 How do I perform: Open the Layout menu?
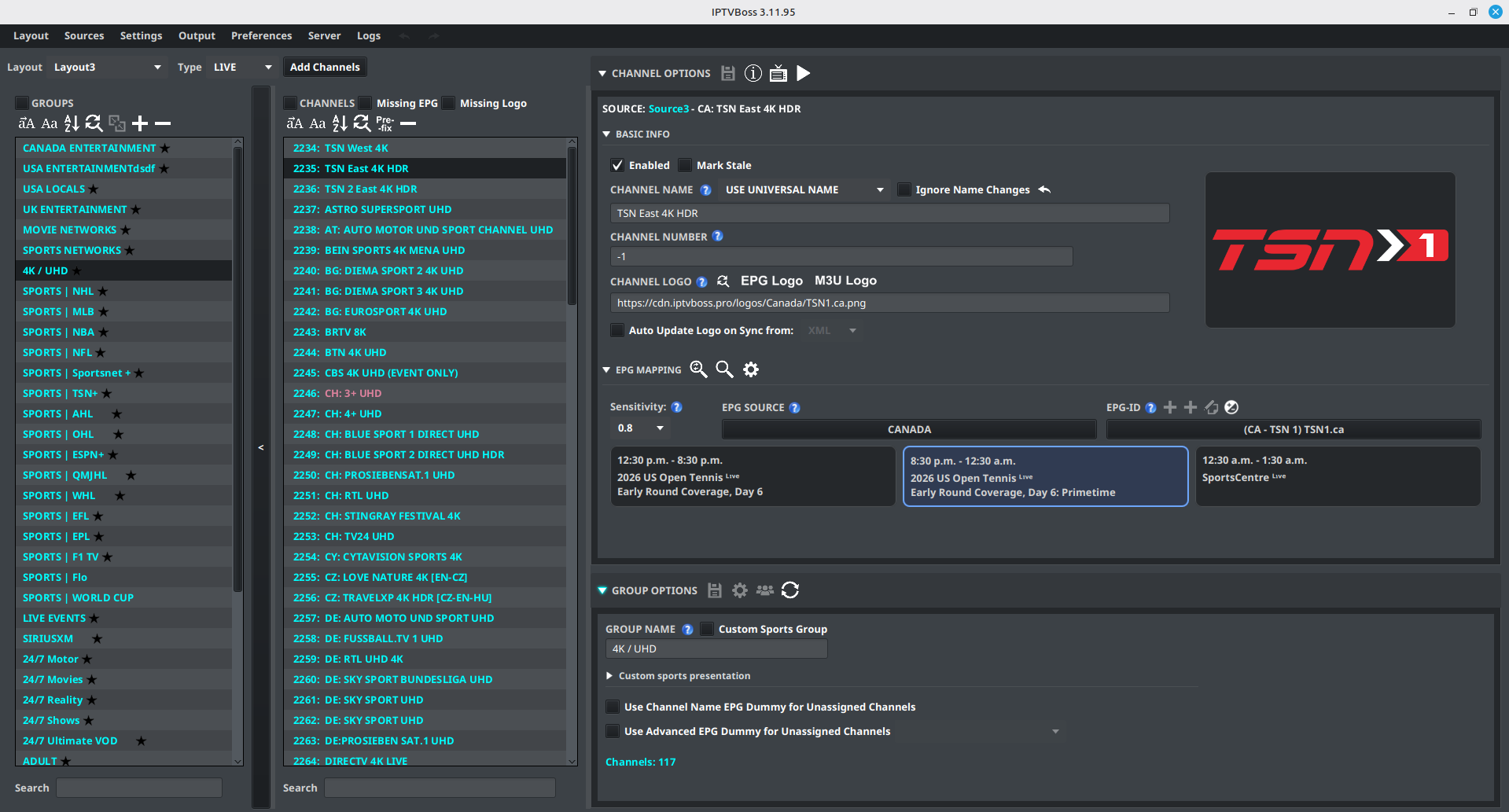click(31, 35)
